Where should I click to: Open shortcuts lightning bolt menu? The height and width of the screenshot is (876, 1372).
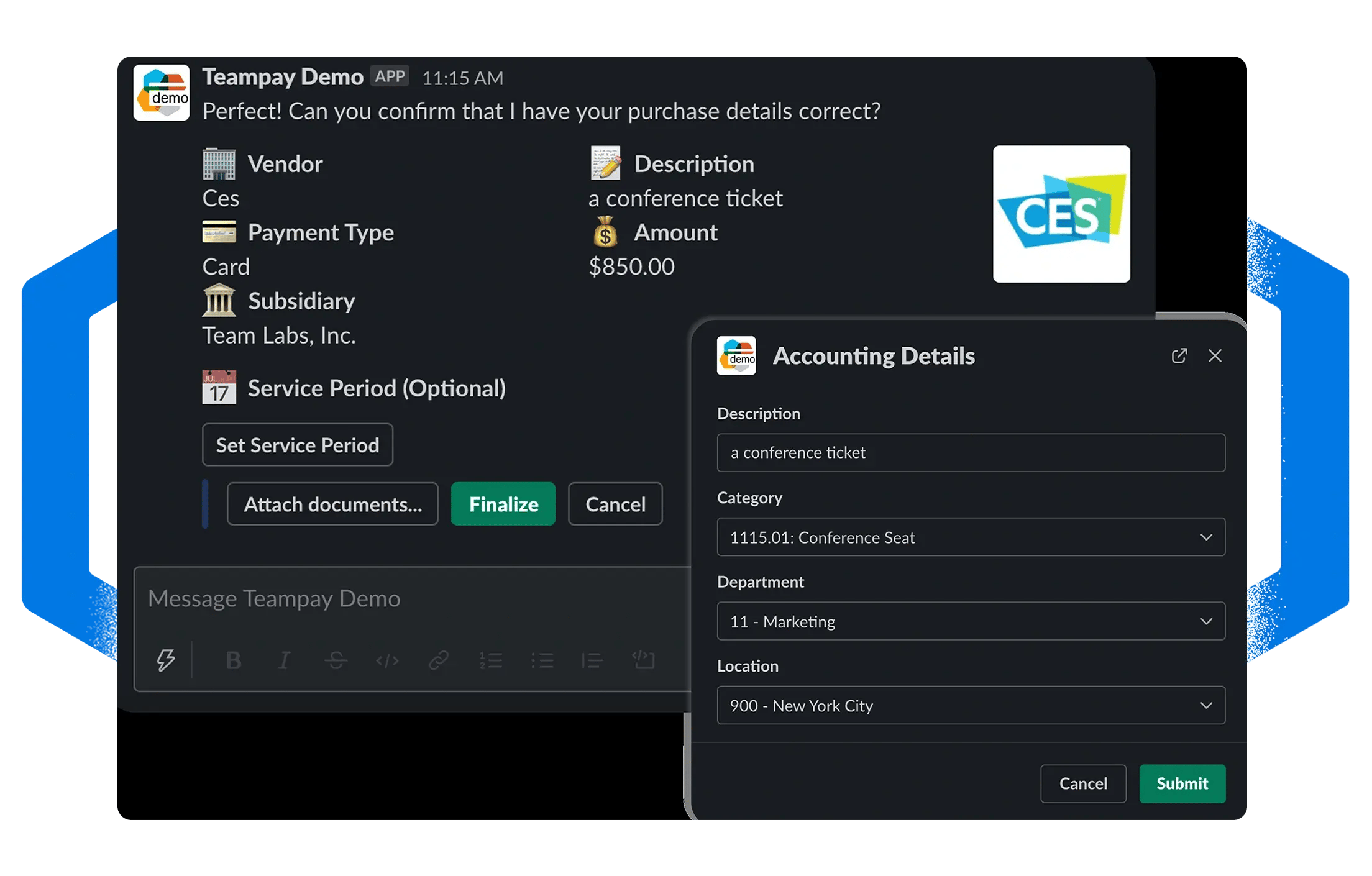point(165,660)
